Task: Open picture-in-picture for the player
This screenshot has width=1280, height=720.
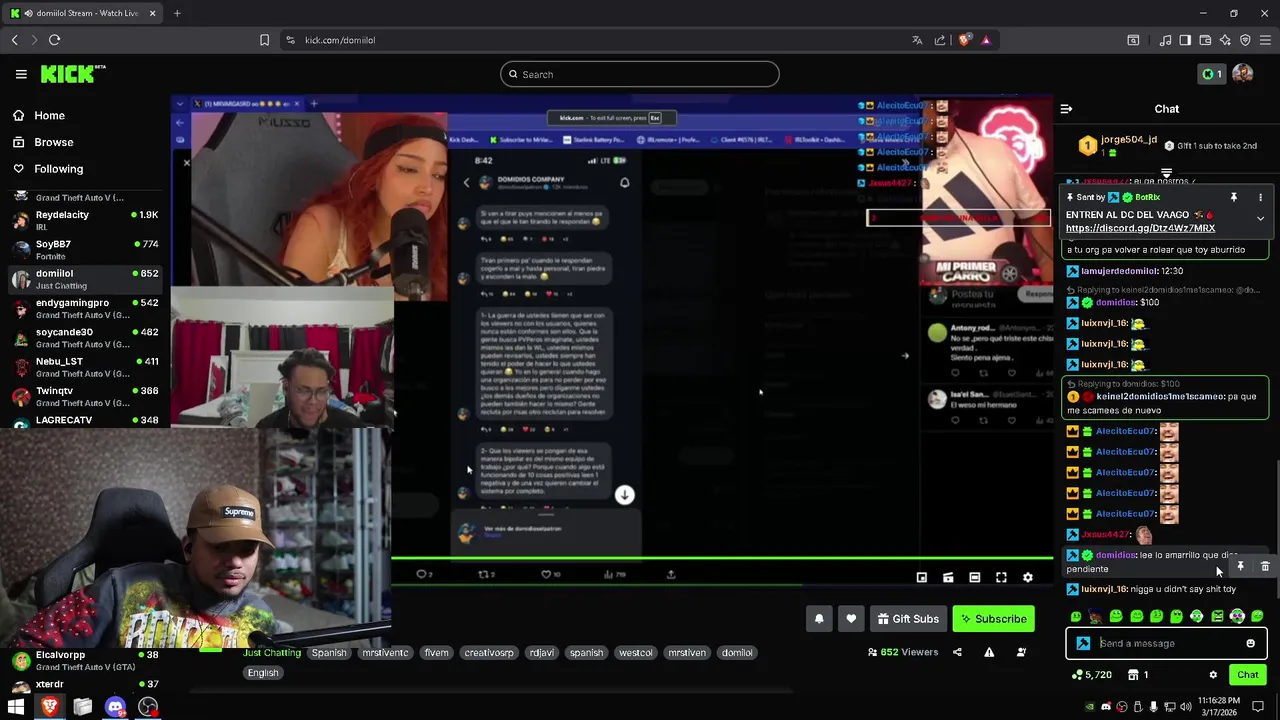Action: click(922, 577)
